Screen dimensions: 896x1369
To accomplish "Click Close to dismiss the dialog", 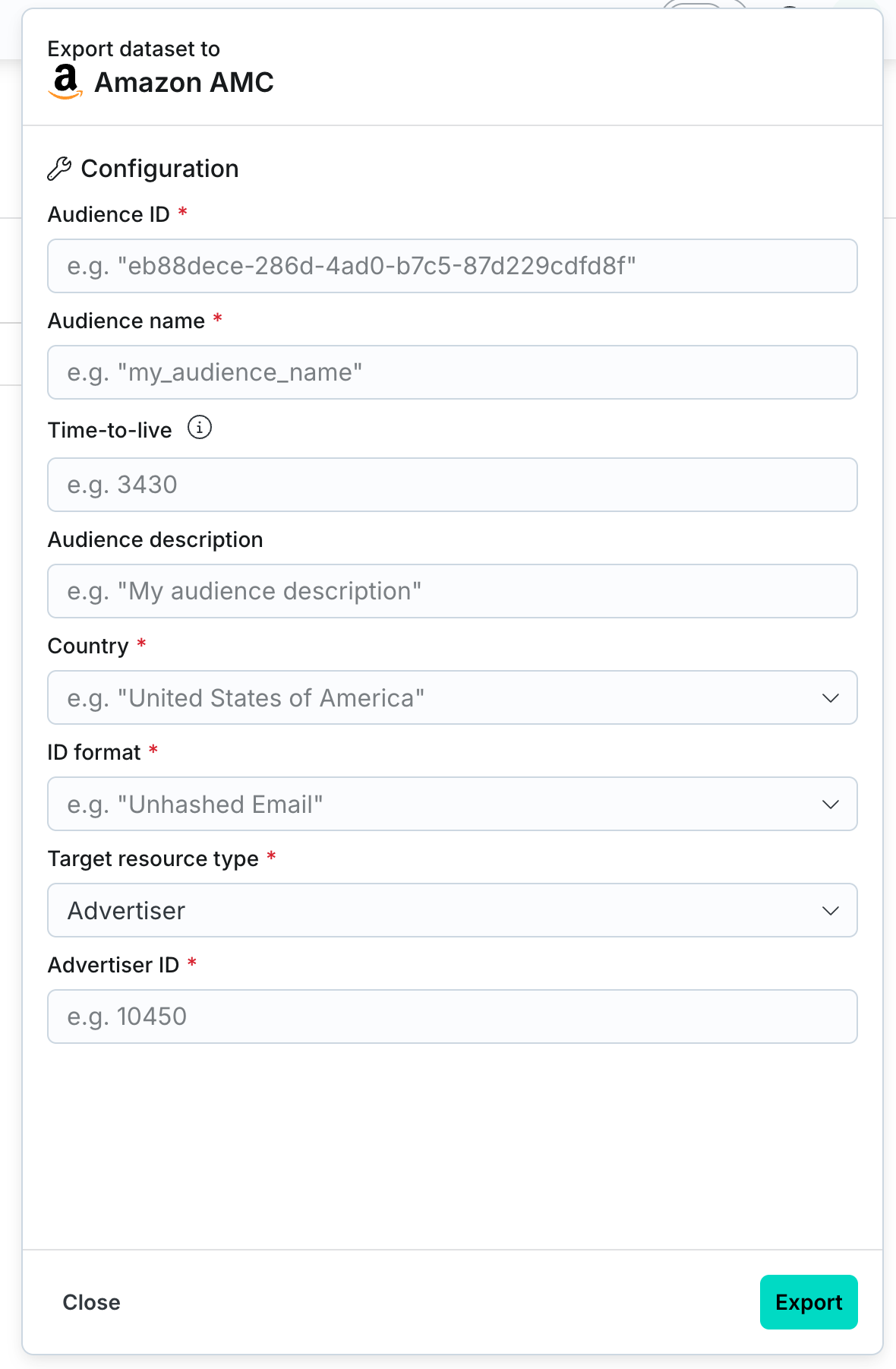I will point(91,1302).
